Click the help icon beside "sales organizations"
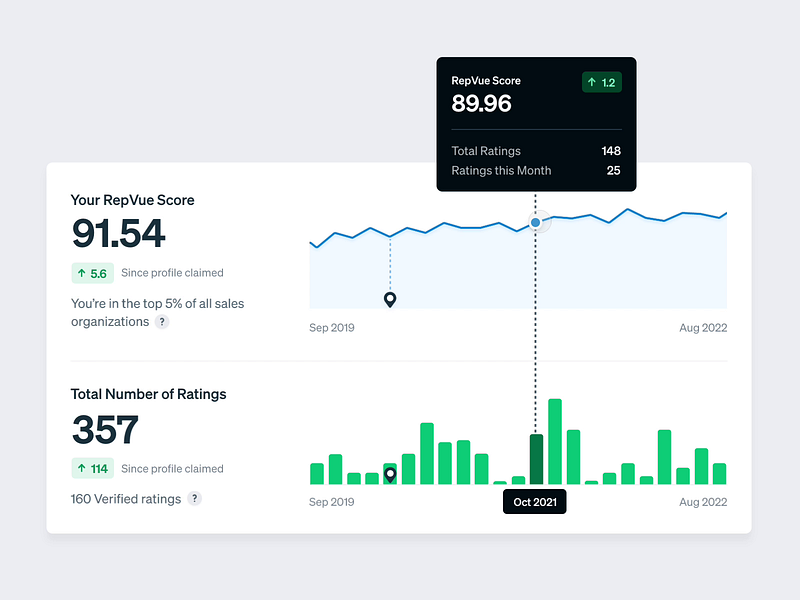The image size is (800, 600). click(x=162, y=322)
